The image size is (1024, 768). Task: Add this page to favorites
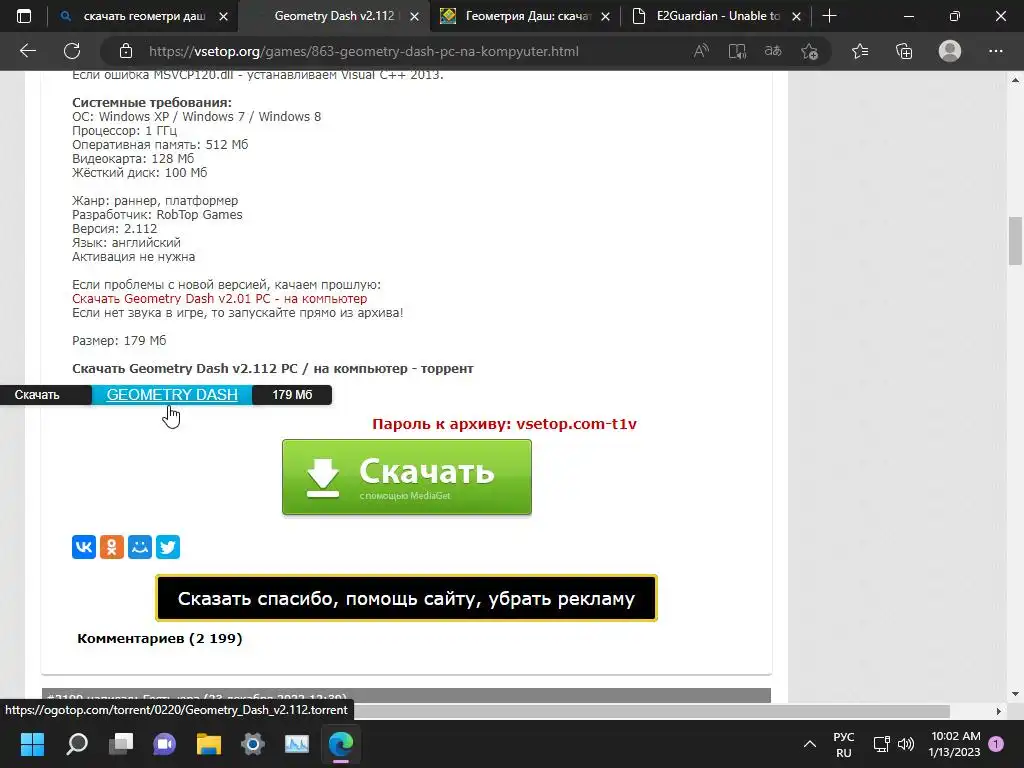pyautogui.click(x=809, y=51)
